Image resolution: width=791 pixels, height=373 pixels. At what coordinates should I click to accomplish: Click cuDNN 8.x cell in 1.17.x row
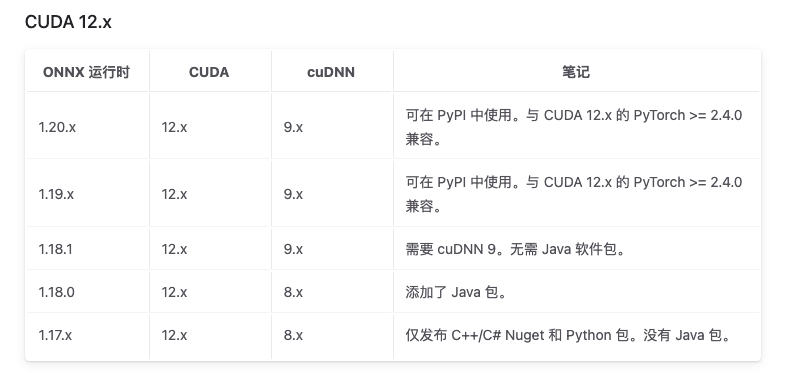[293, 335]
